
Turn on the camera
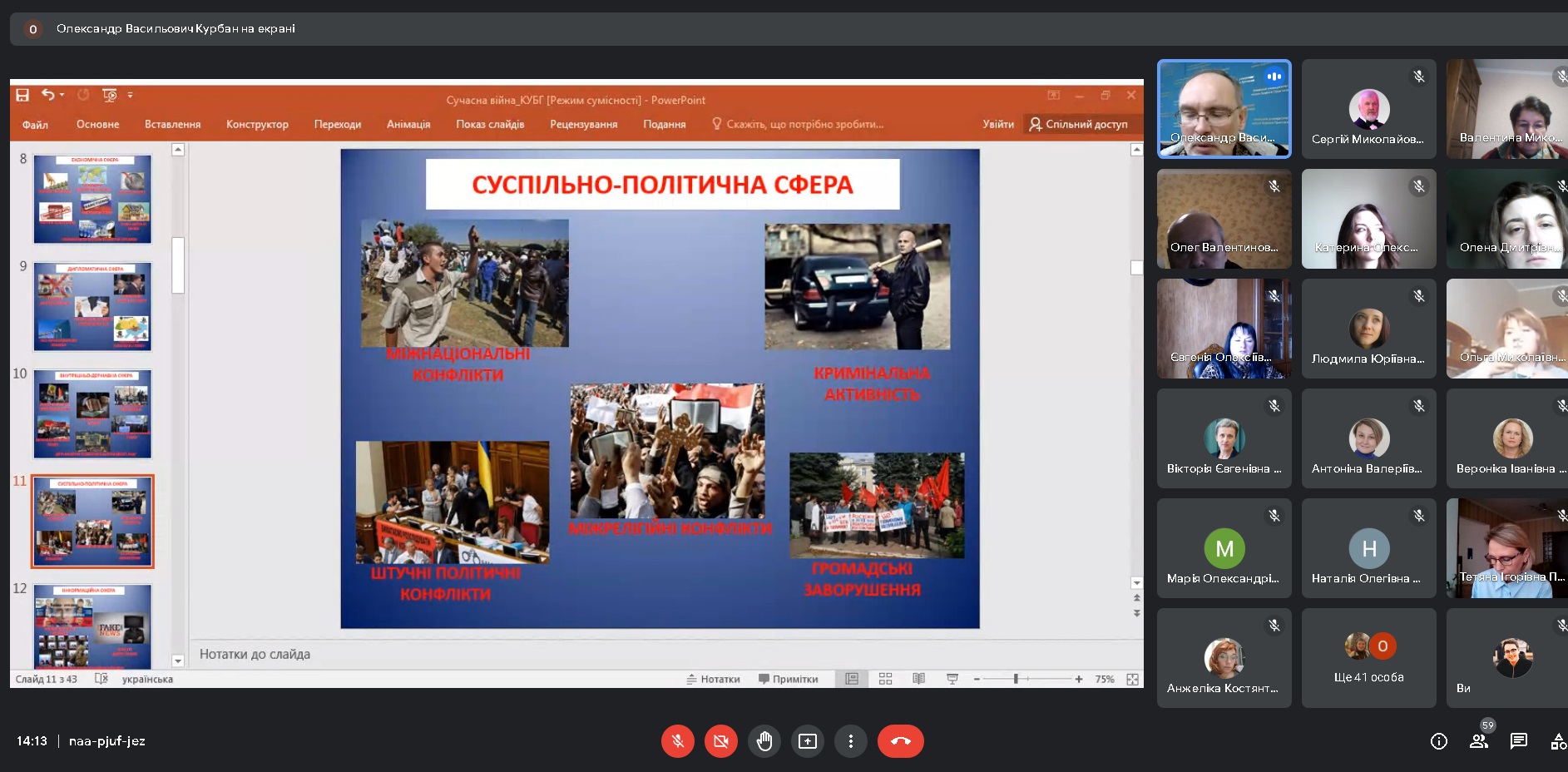(721, 741)
